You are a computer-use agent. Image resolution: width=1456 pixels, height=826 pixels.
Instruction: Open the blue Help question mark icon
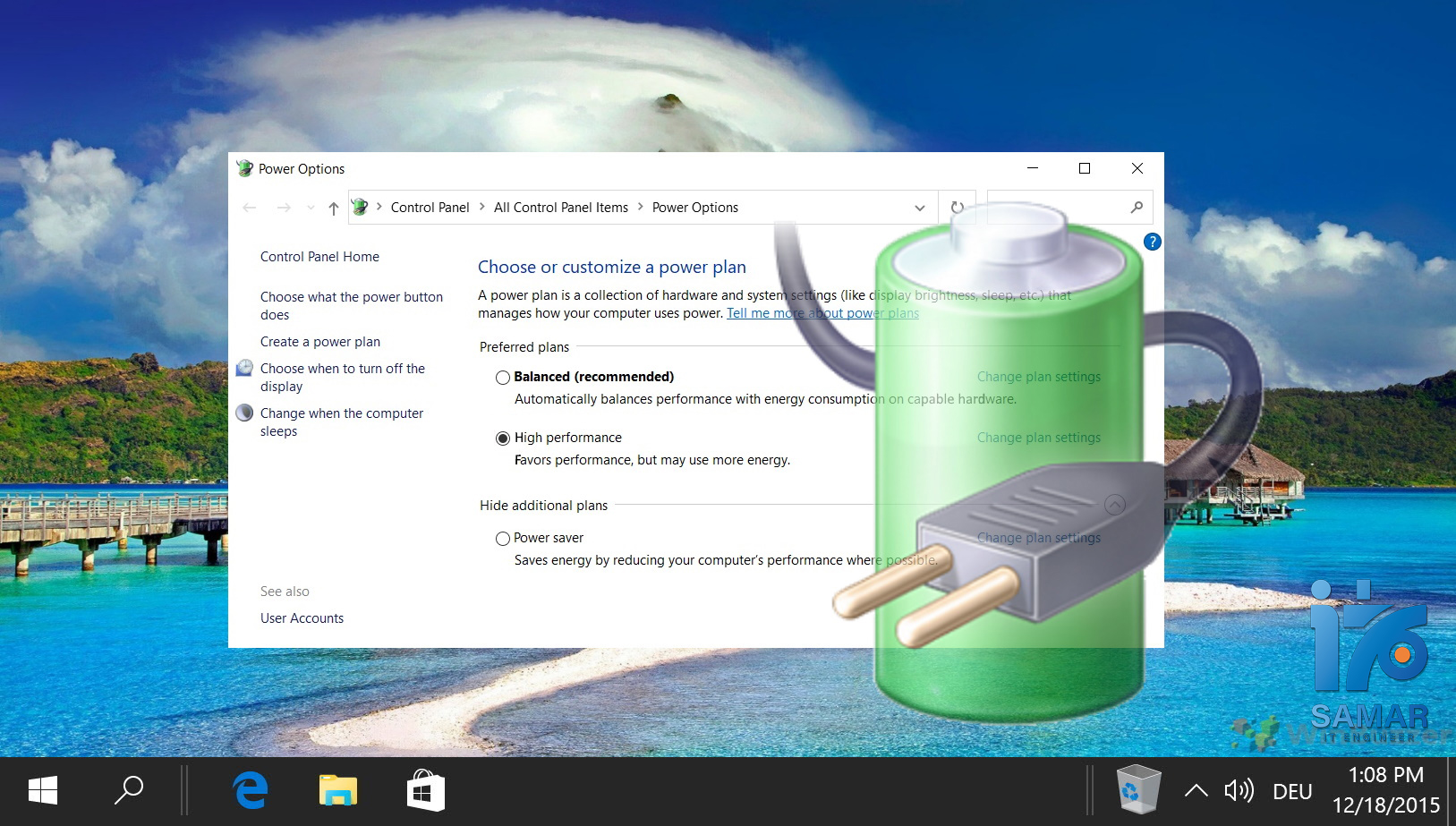(1152, 242)
